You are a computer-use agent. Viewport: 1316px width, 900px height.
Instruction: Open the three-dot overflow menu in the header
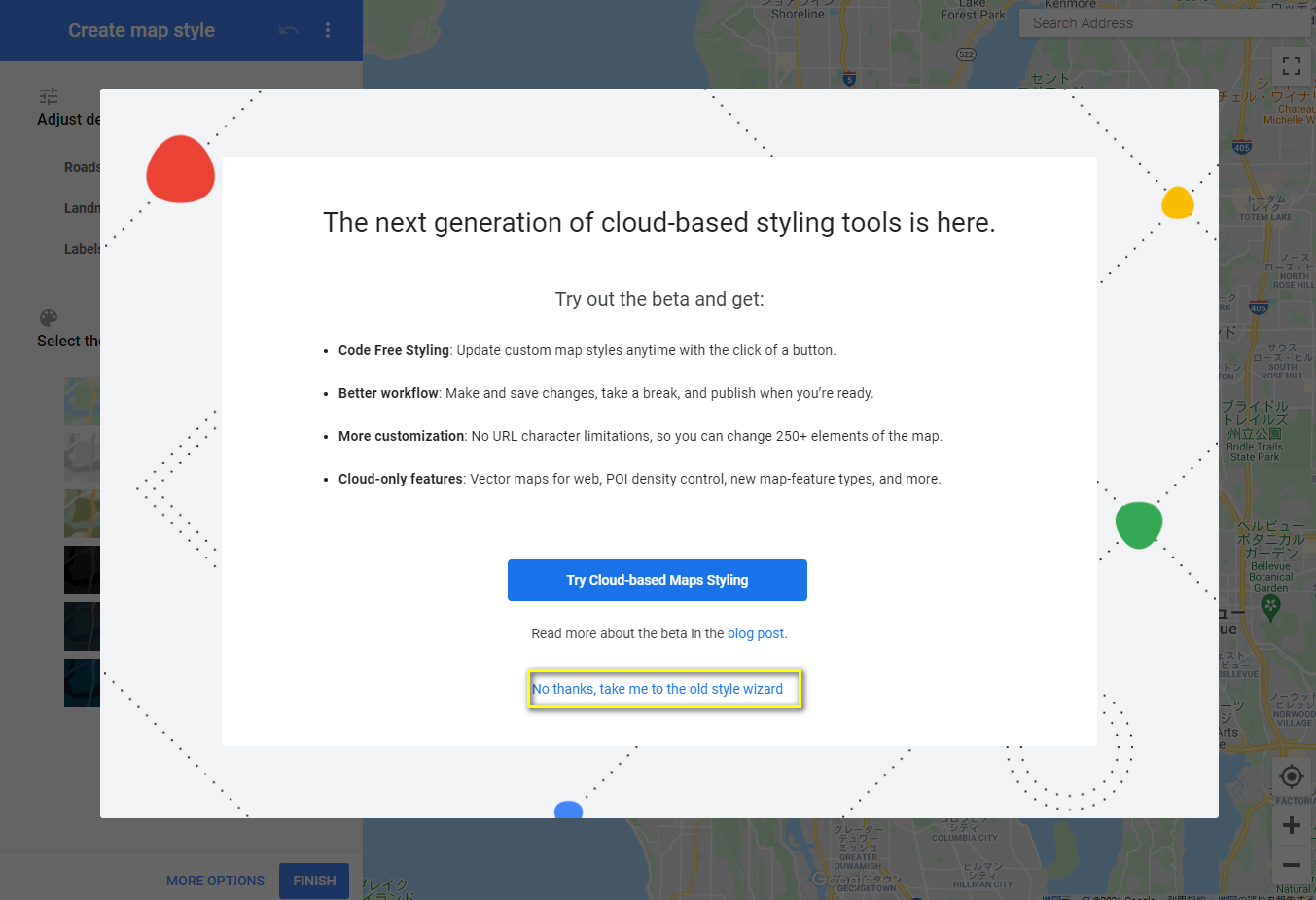click(328, 30)
